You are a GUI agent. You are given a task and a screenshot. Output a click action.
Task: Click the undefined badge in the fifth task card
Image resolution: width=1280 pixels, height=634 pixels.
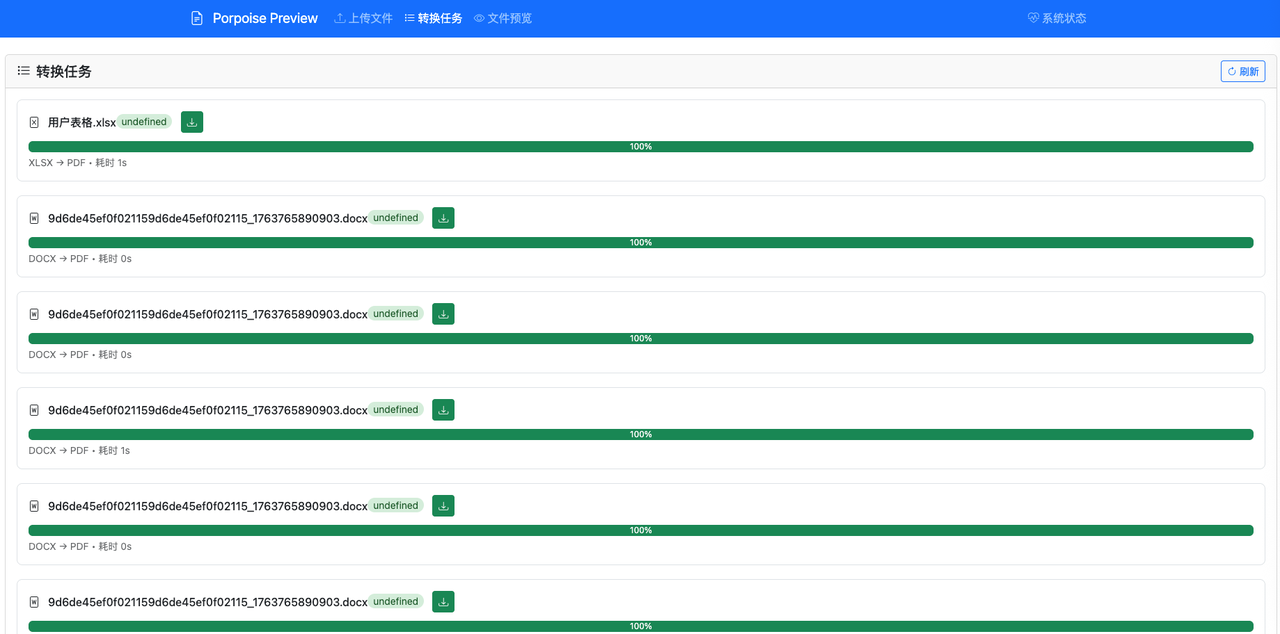coord(396,506)
